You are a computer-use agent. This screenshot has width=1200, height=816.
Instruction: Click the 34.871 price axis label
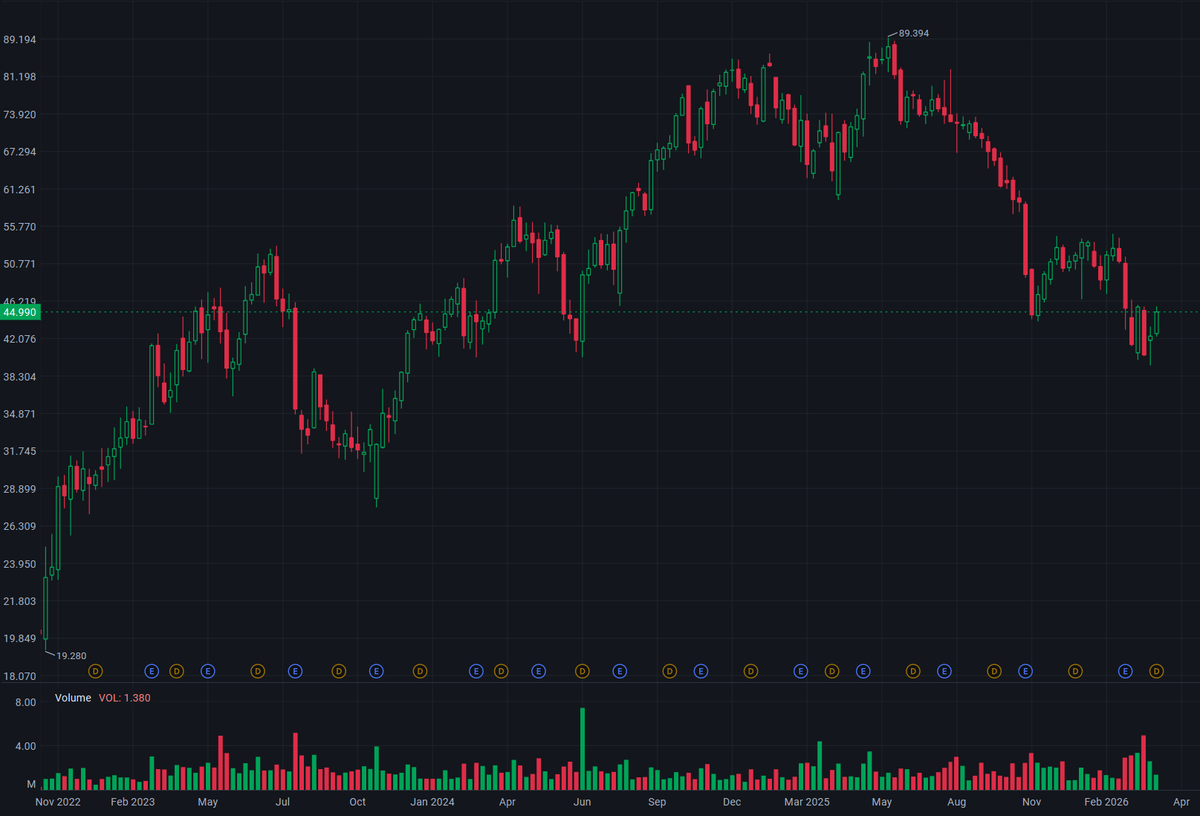point(20,414)
